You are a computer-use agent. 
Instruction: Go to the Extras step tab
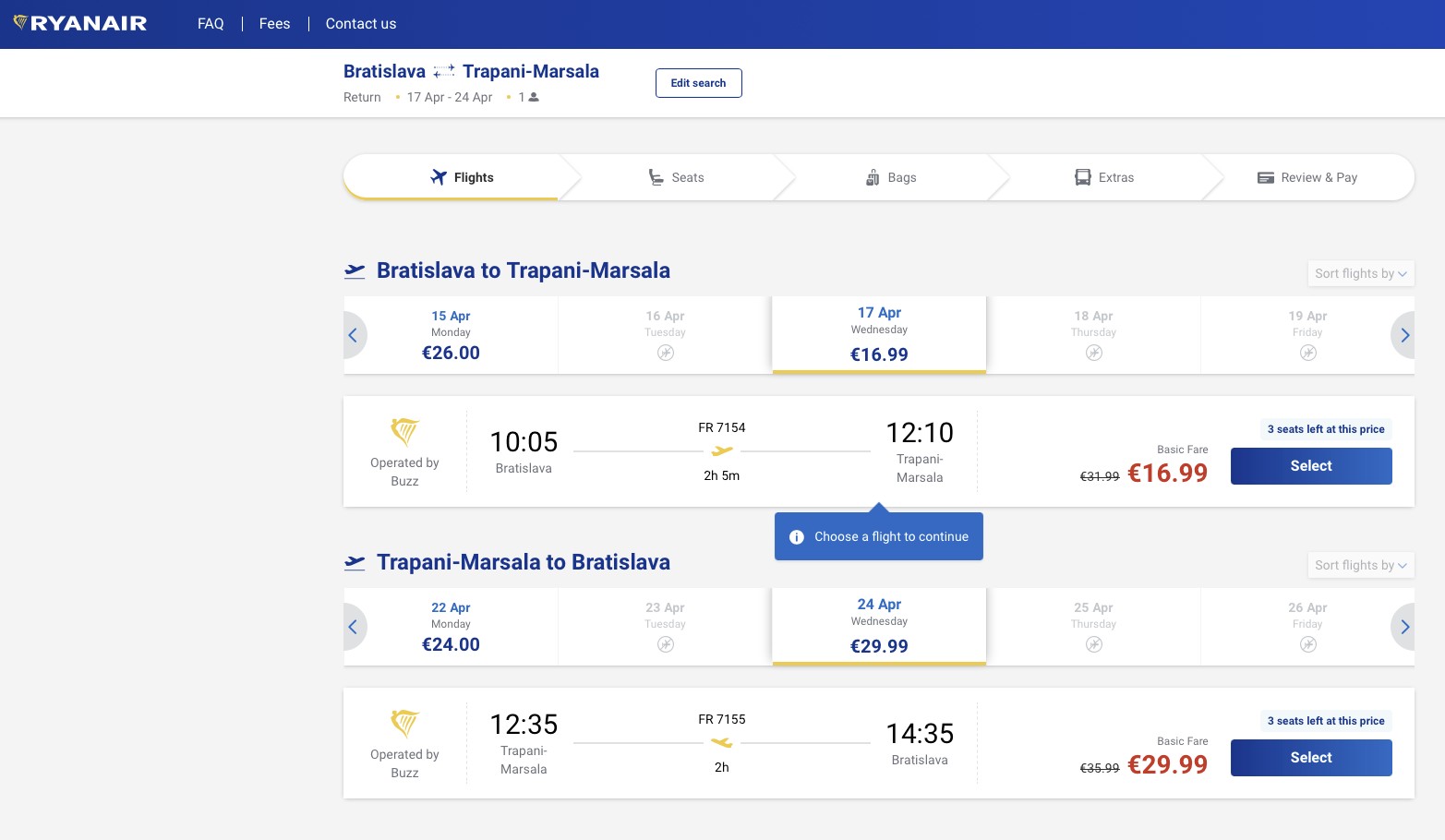(1104, 177)
